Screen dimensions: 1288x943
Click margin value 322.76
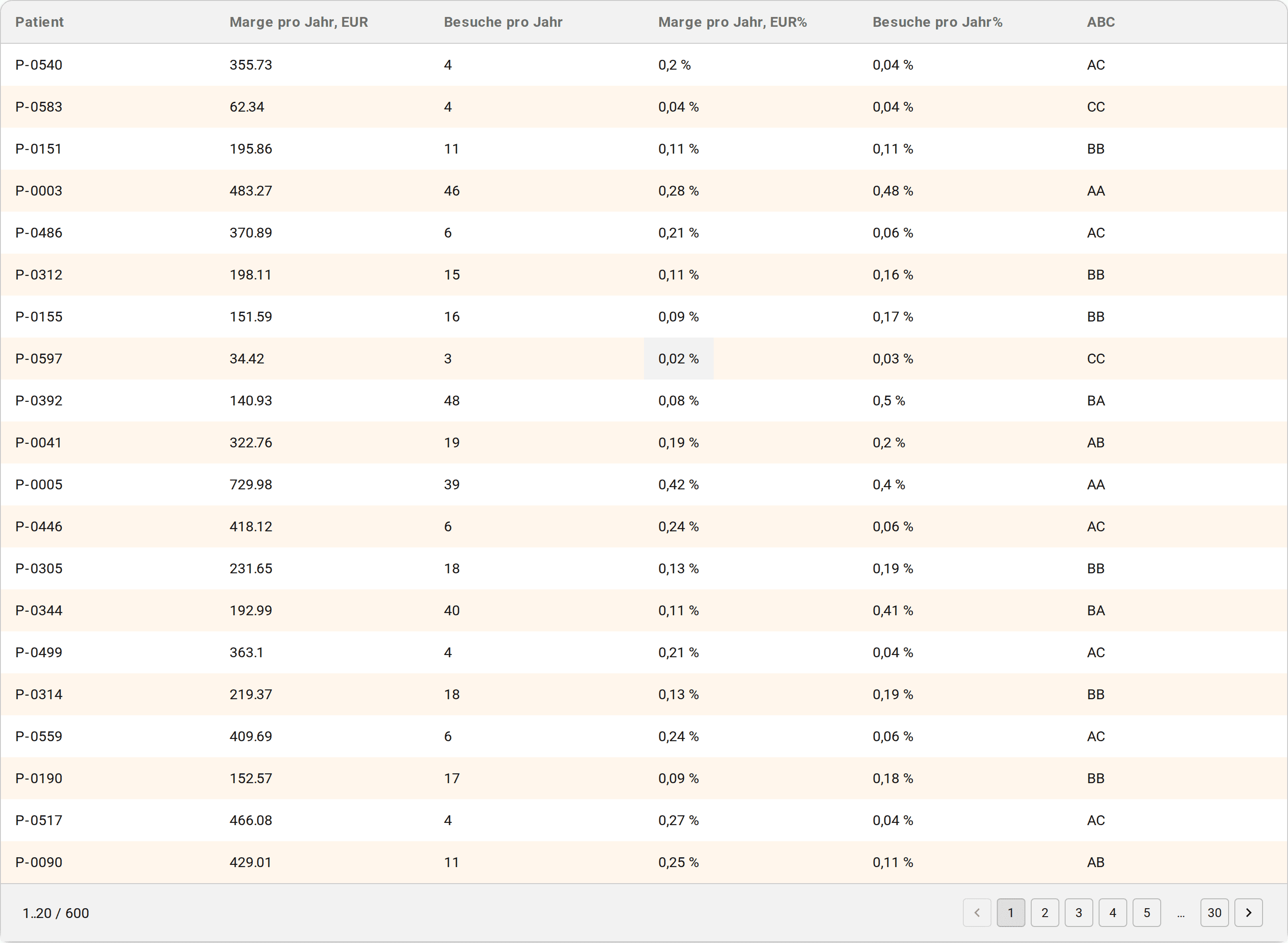click(251, 442)
